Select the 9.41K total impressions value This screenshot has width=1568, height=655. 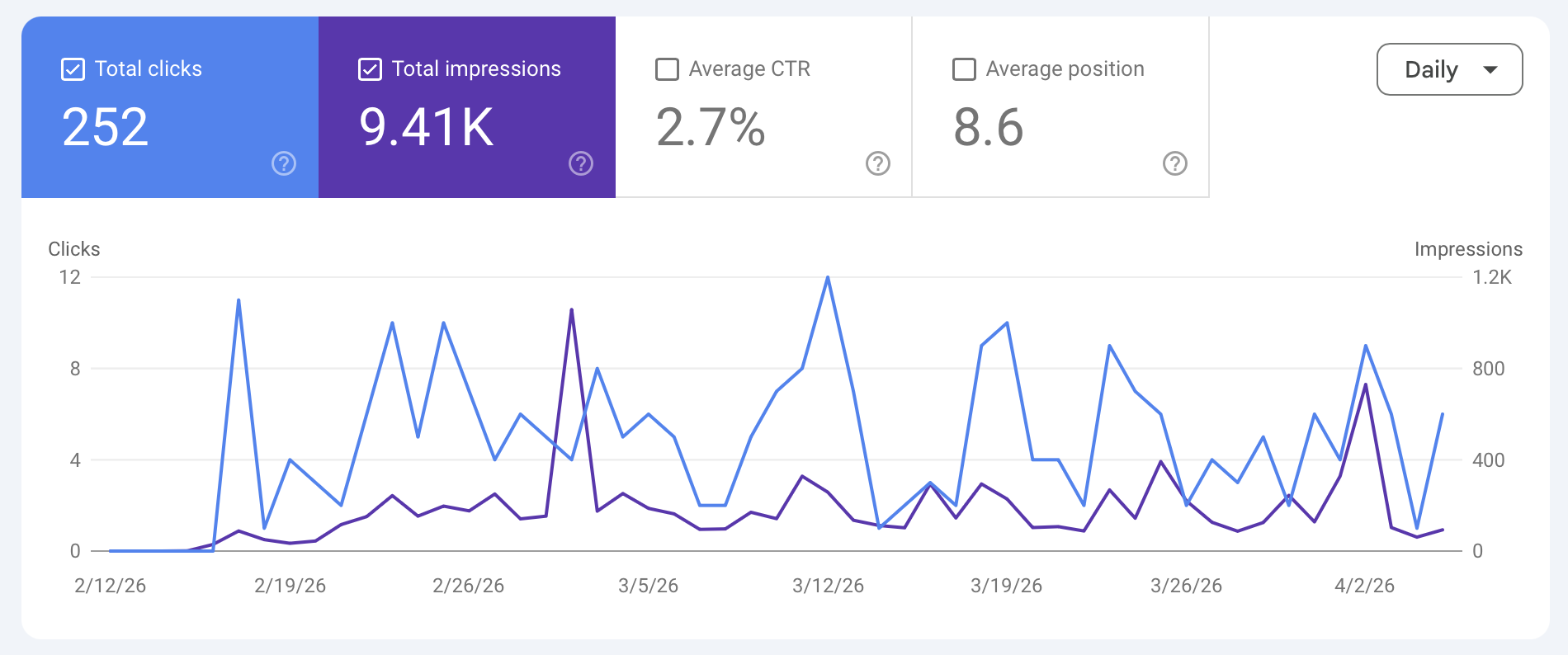(427, 128)
